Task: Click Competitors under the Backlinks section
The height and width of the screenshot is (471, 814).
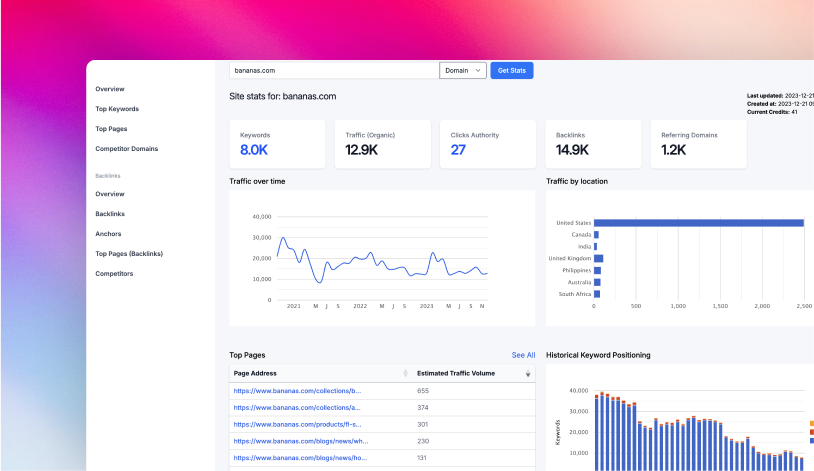Action: coord(114,274)
